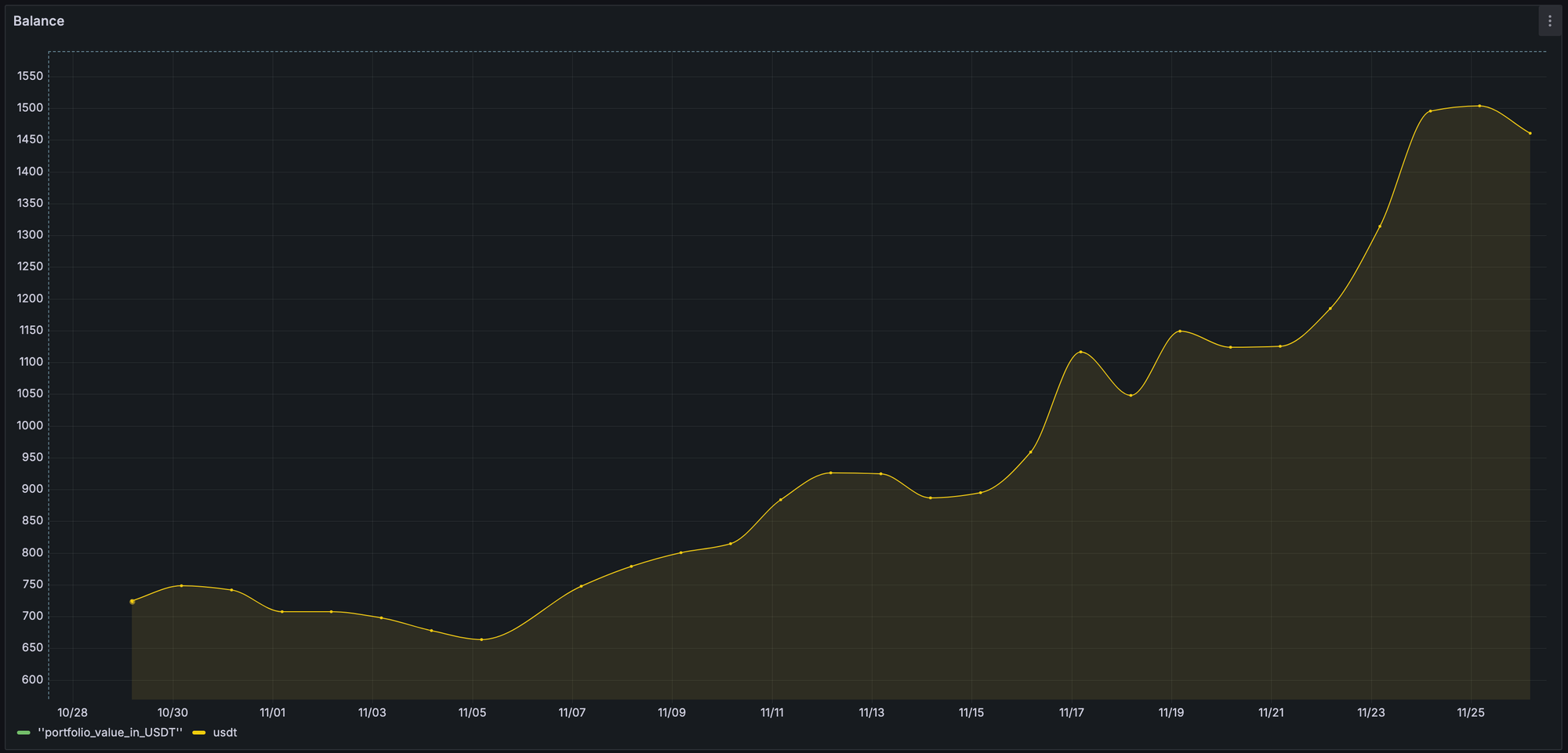Click the first data point near 725
This screenshot has height=753, width=1568.
click(x=132, y=602)
